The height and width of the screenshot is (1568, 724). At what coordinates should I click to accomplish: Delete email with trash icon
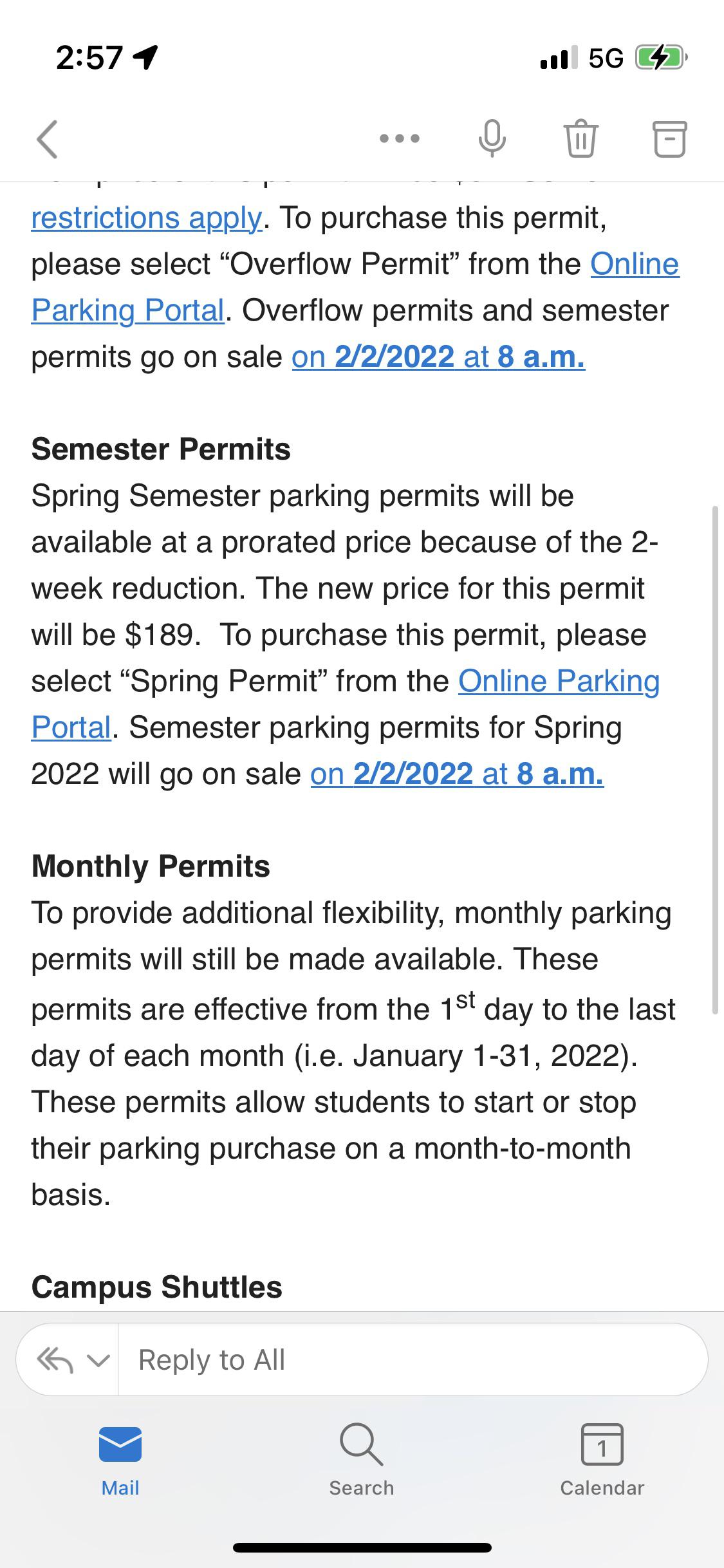click(581, 138)
